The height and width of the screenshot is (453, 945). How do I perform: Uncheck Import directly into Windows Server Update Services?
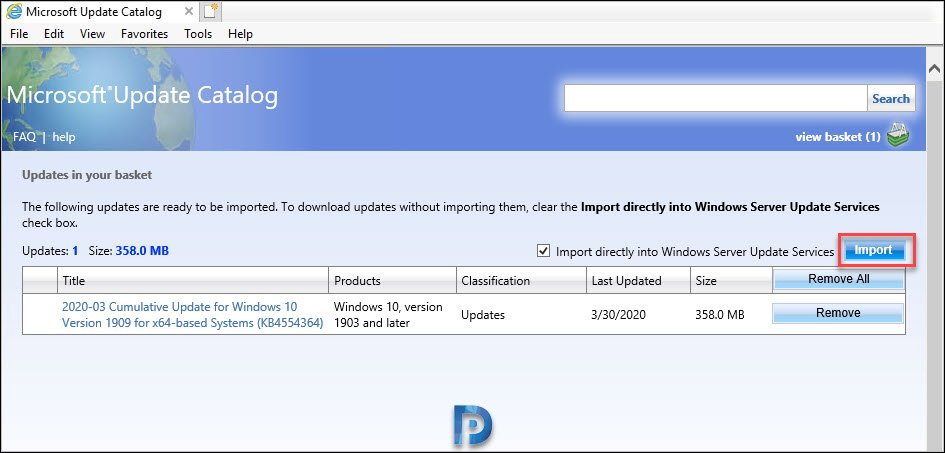544,251
